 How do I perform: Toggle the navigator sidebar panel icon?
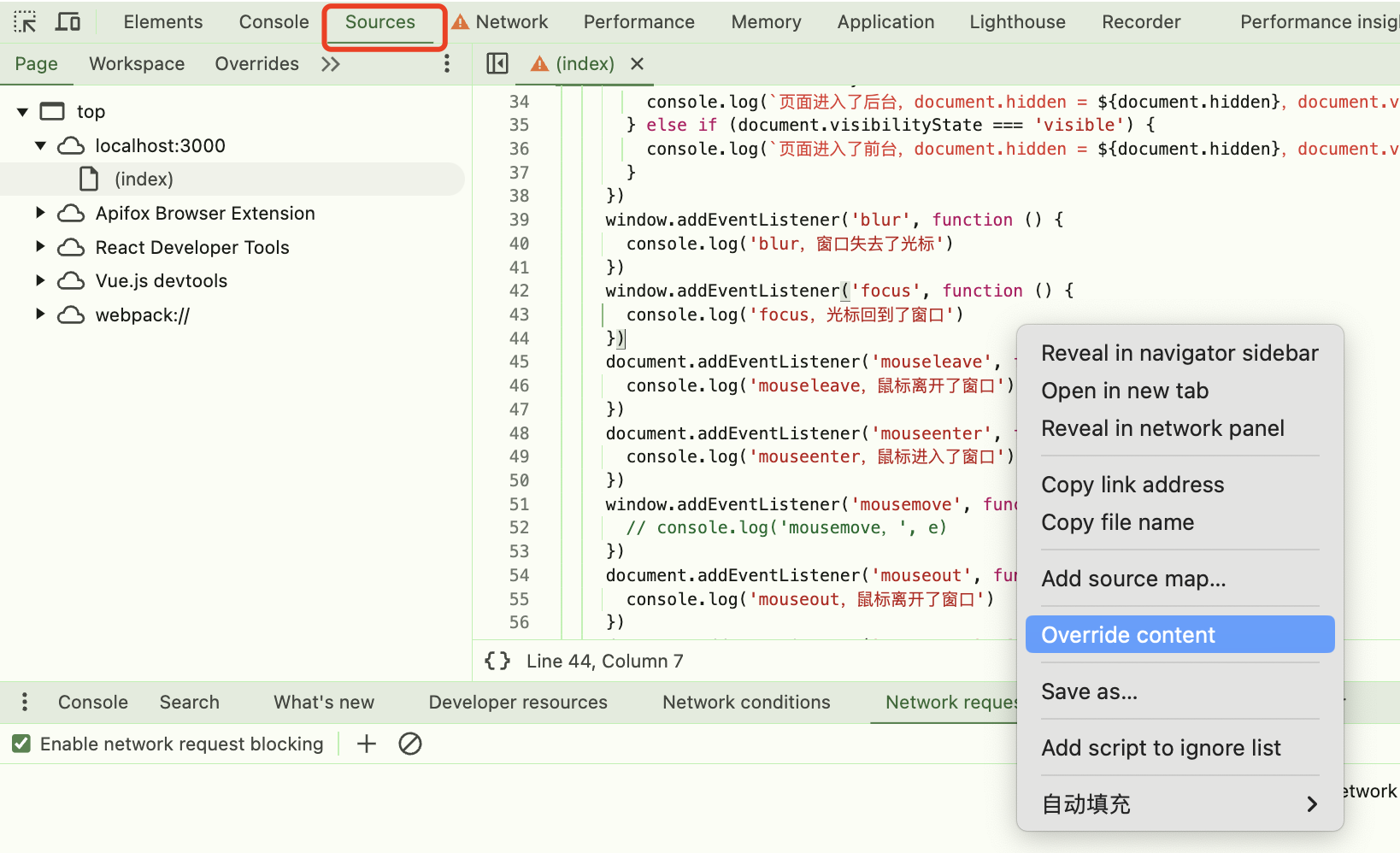click(497, 63)
